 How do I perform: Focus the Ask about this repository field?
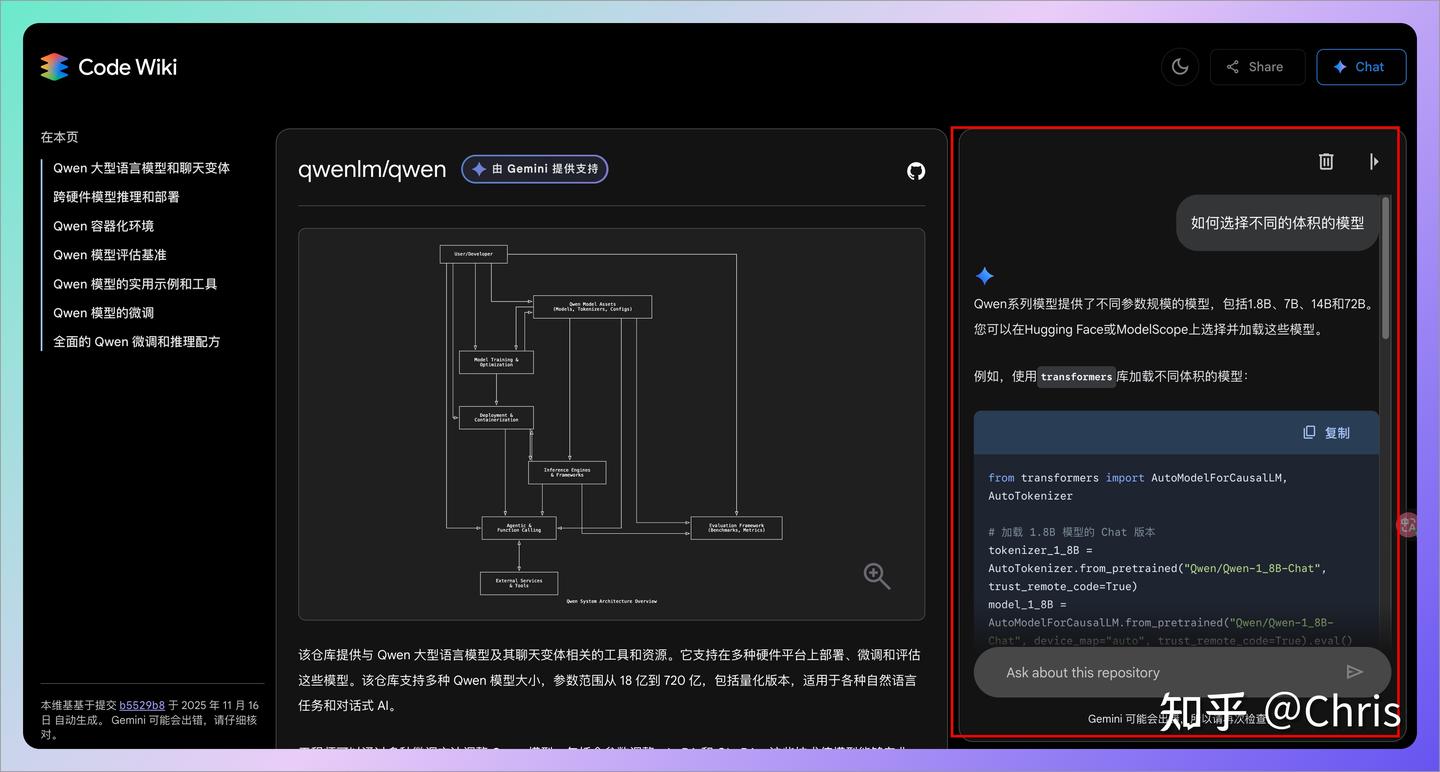1182,672
